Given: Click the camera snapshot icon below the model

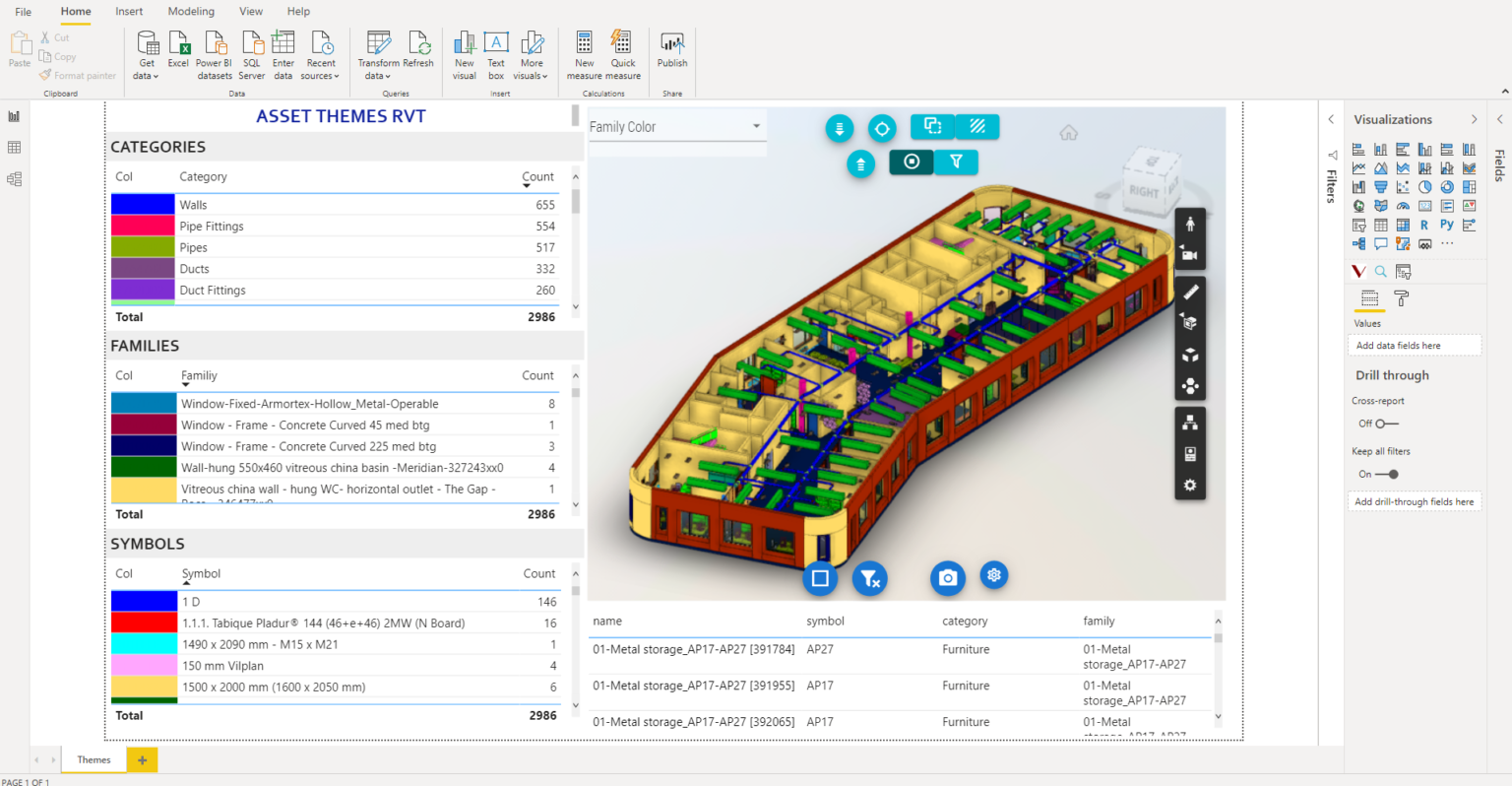Looking at the screenshot, I should tap(947, 576).
